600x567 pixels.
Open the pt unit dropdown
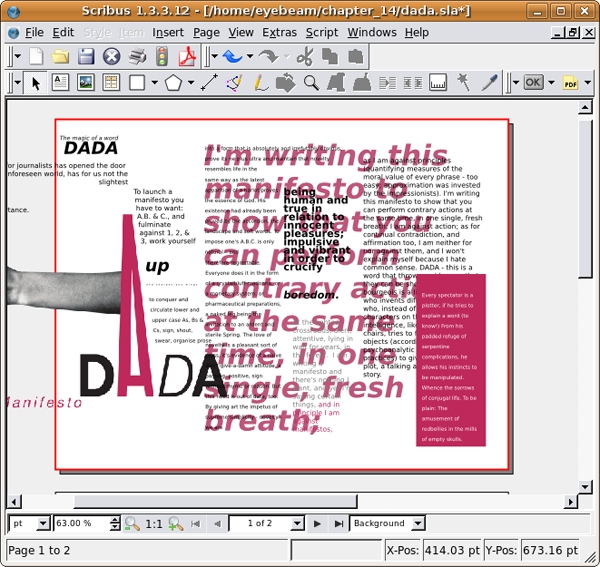tap(43, 523)
